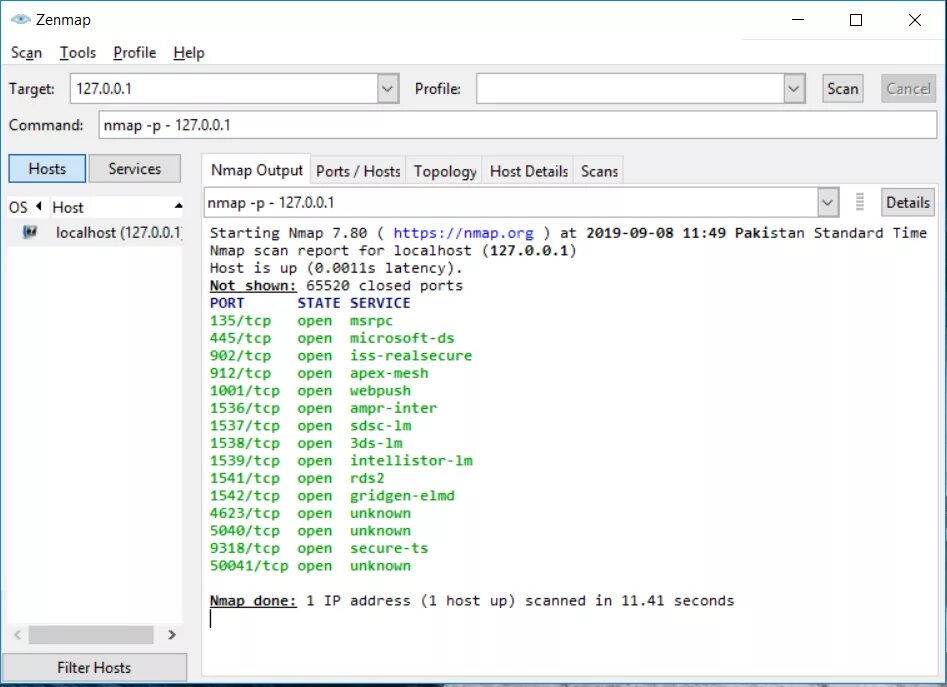
Task: Click the 'Nmap done:' summary text
Action: click(x=253, y=601)
